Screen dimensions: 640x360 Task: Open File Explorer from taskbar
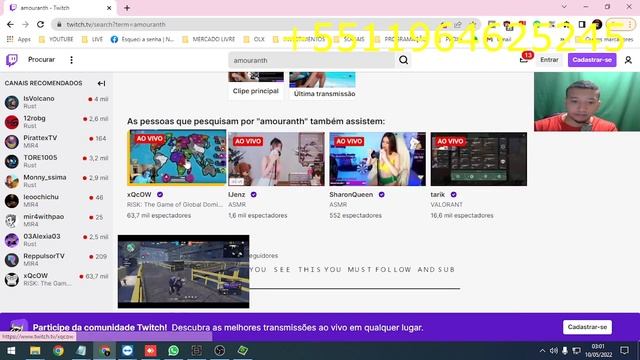(x=35, y=351)
